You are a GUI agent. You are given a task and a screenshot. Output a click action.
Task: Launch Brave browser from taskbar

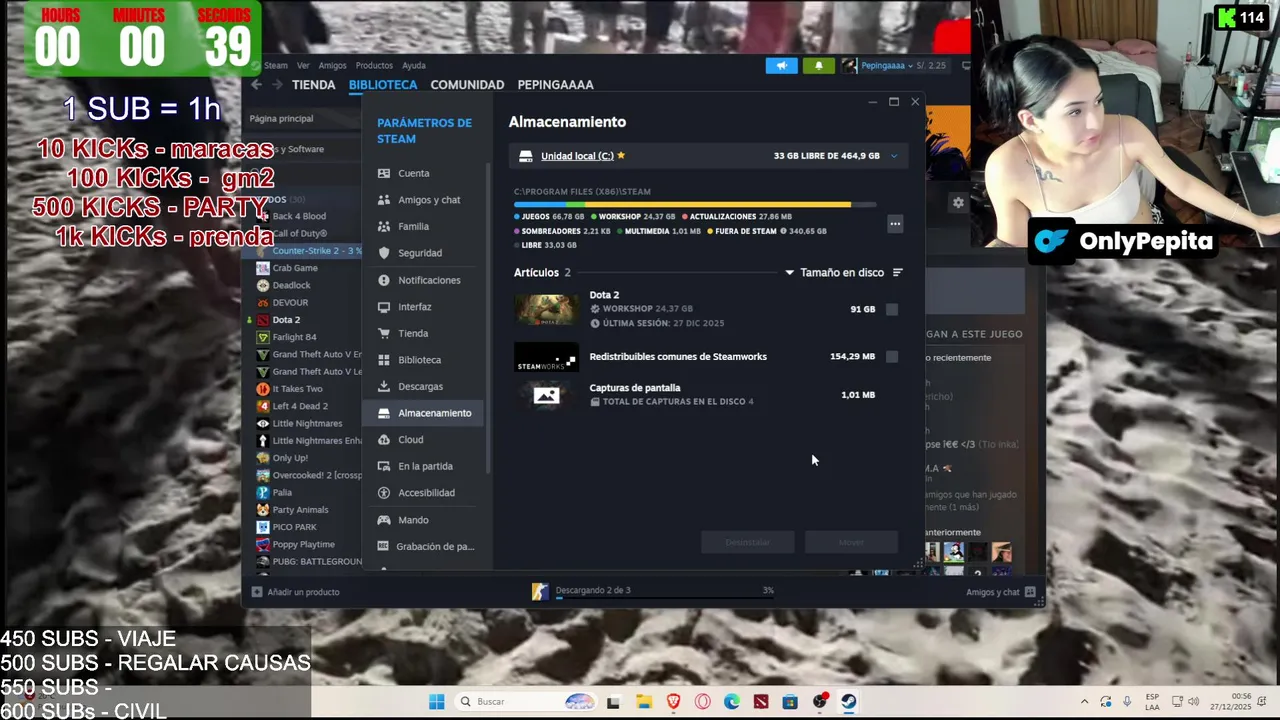coord(673,702)
